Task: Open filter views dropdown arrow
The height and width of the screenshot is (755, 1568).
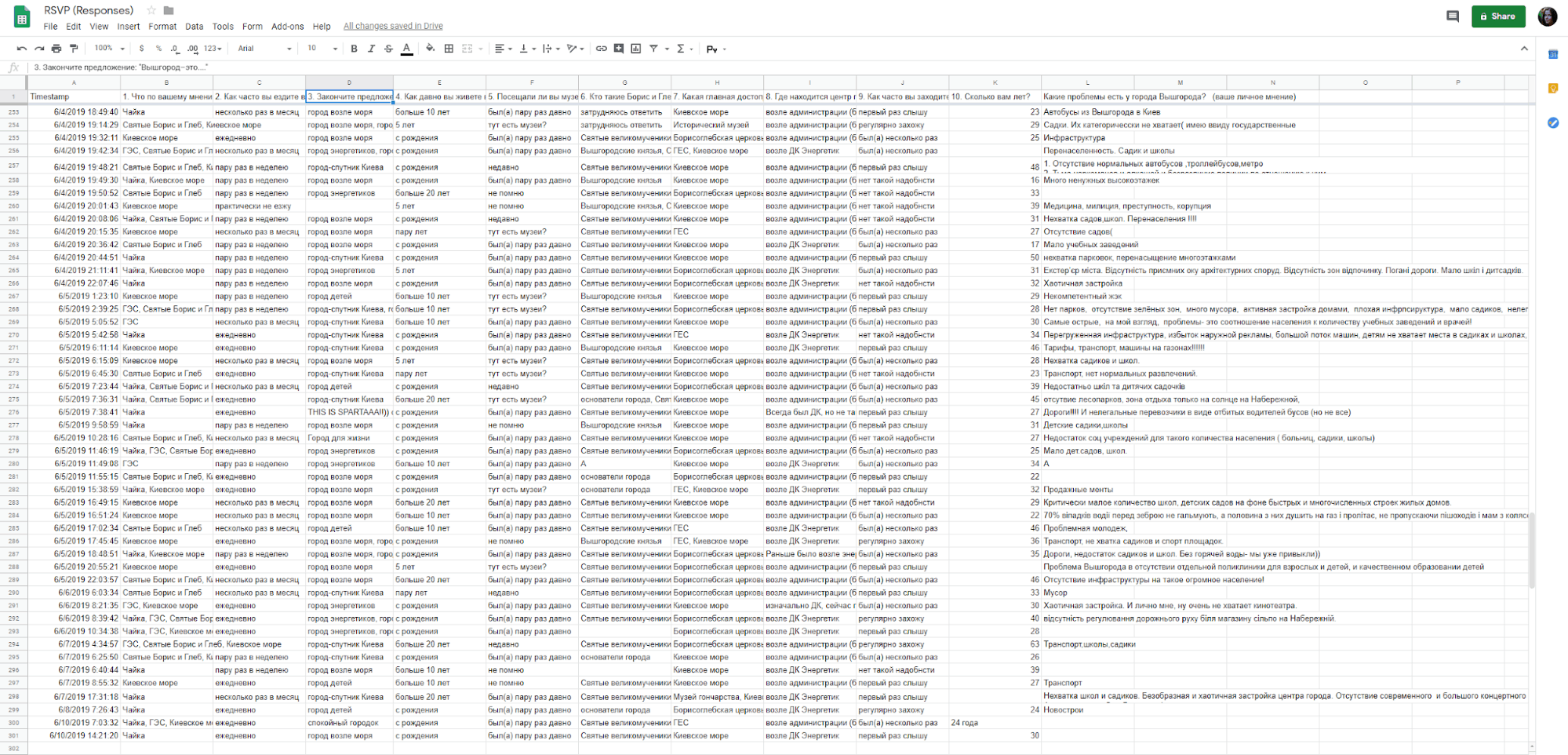Action: click(668, 49)
